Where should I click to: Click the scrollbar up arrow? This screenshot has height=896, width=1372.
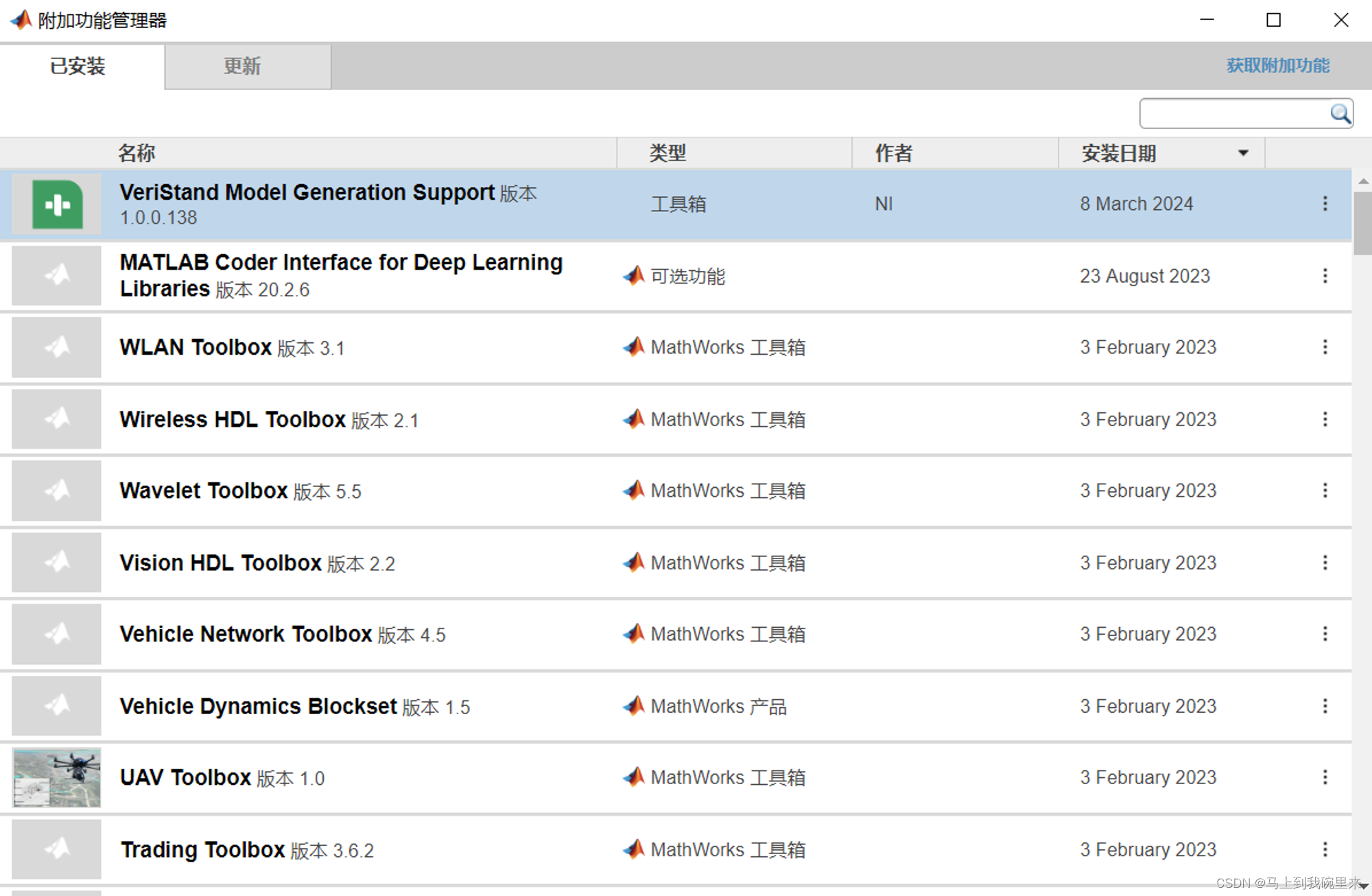1362,181
